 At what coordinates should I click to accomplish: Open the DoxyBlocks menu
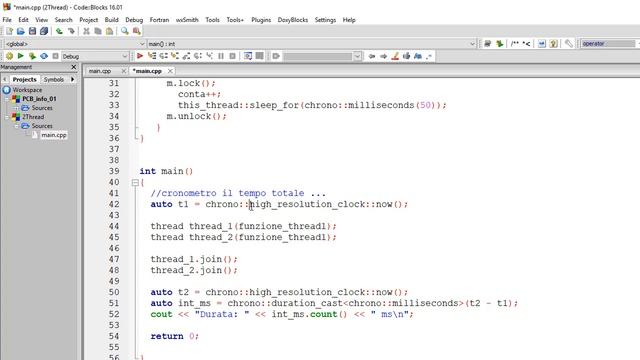coord(293,20)
